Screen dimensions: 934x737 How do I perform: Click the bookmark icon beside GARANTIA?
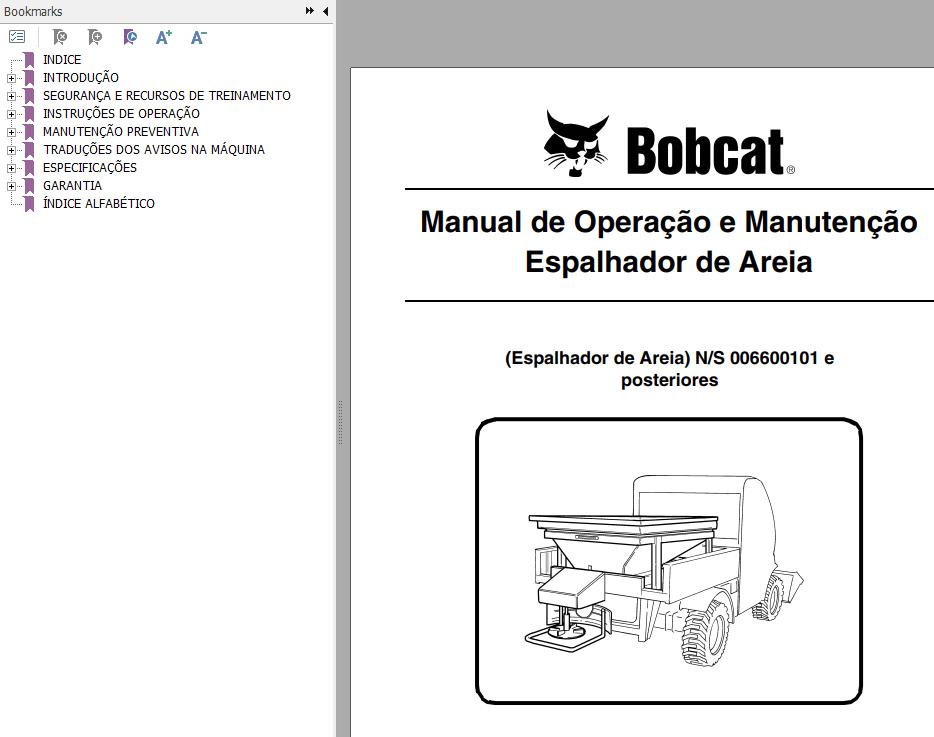tap(29, 186)
